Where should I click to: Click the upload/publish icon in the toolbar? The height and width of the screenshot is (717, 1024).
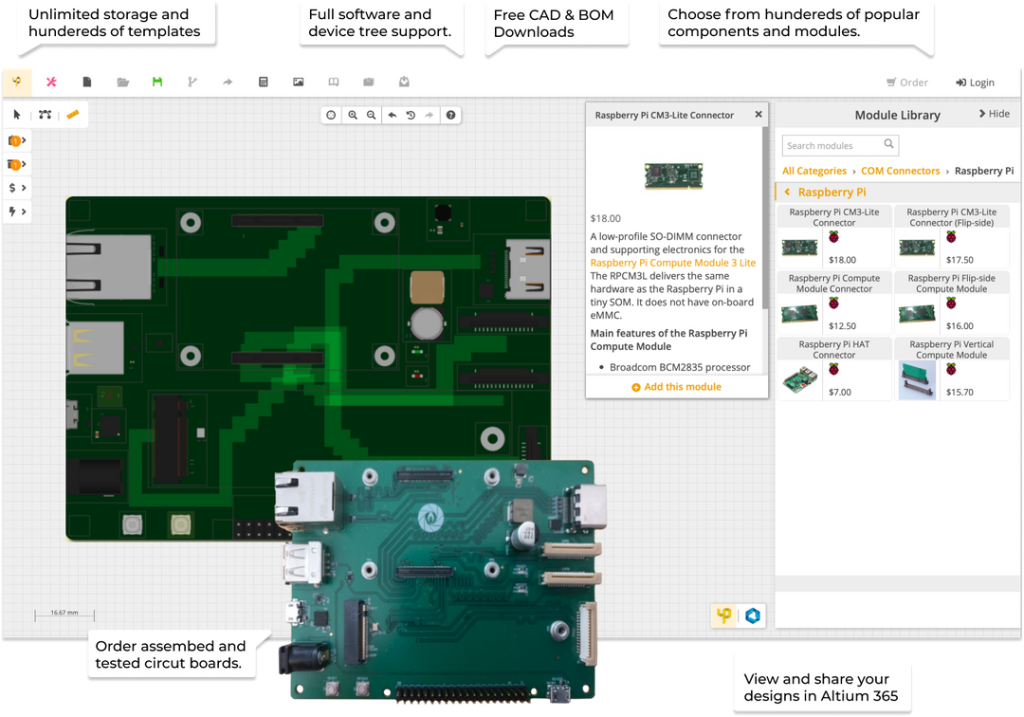coord(403,81)
